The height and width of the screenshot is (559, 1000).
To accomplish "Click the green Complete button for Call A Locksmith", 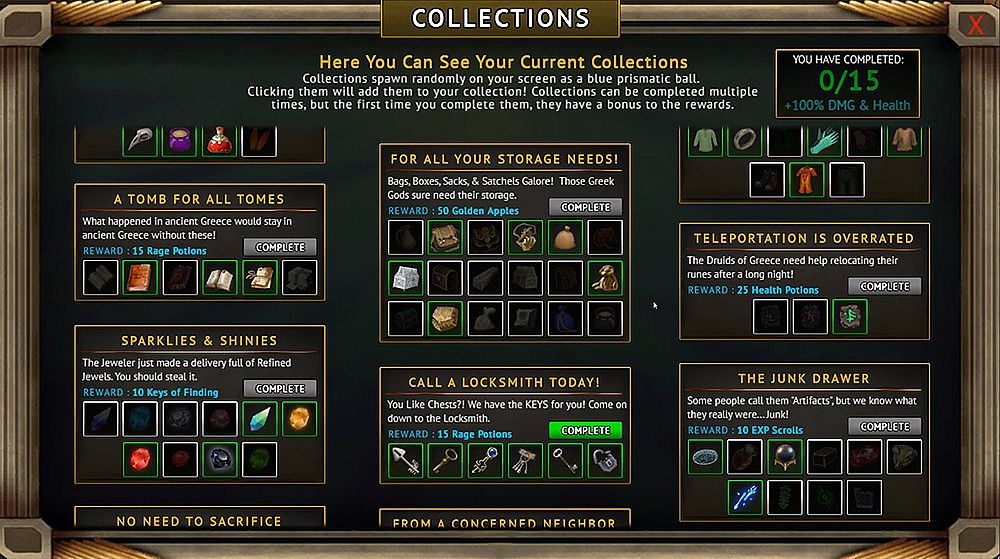I will 585,430.
